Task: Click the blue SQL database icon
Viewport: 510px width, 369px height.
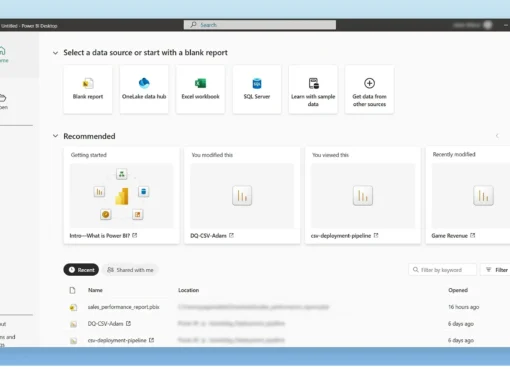Action: (x=257, y=83)
